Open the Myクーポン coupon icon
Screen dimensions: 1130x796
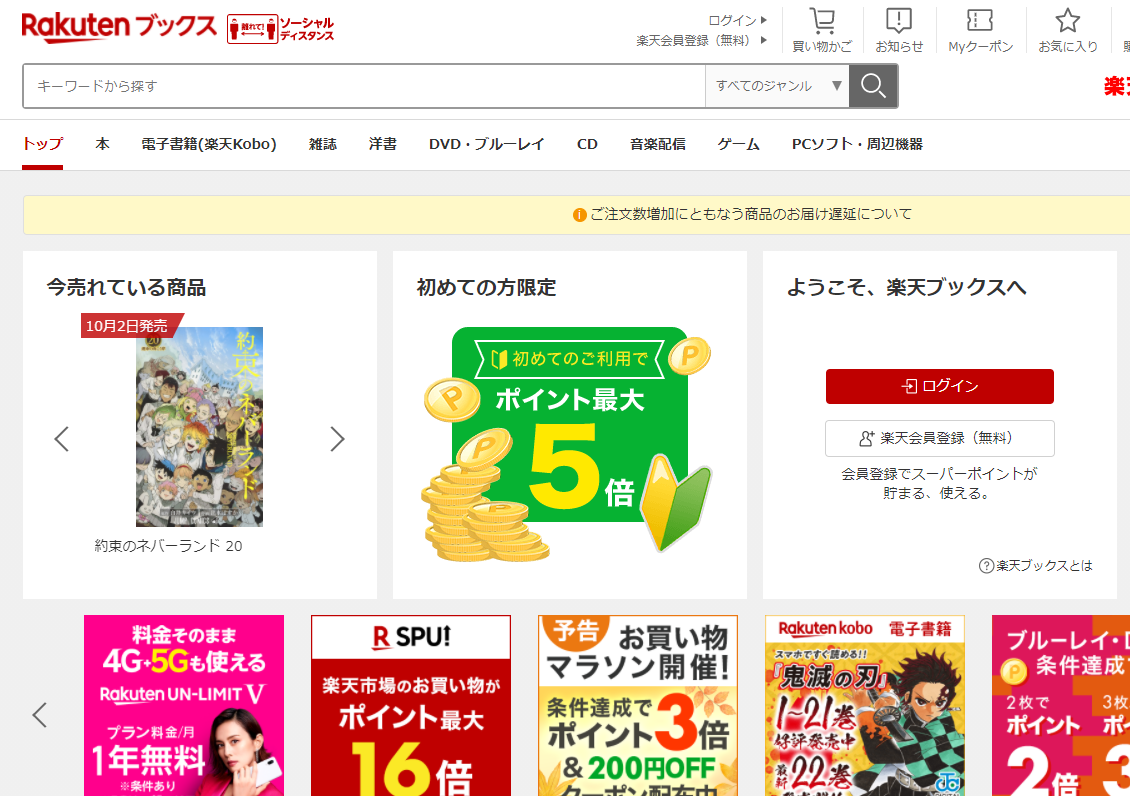coord(980,30)
